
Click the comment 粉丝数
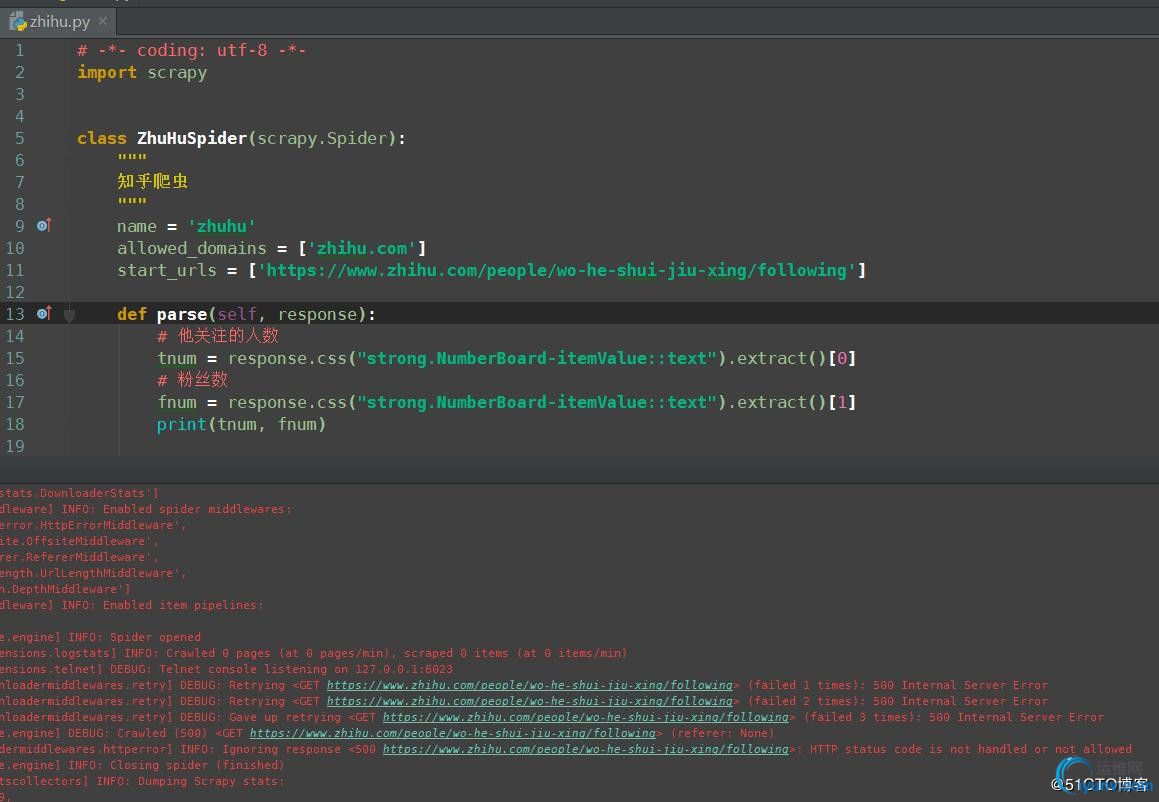192,380
